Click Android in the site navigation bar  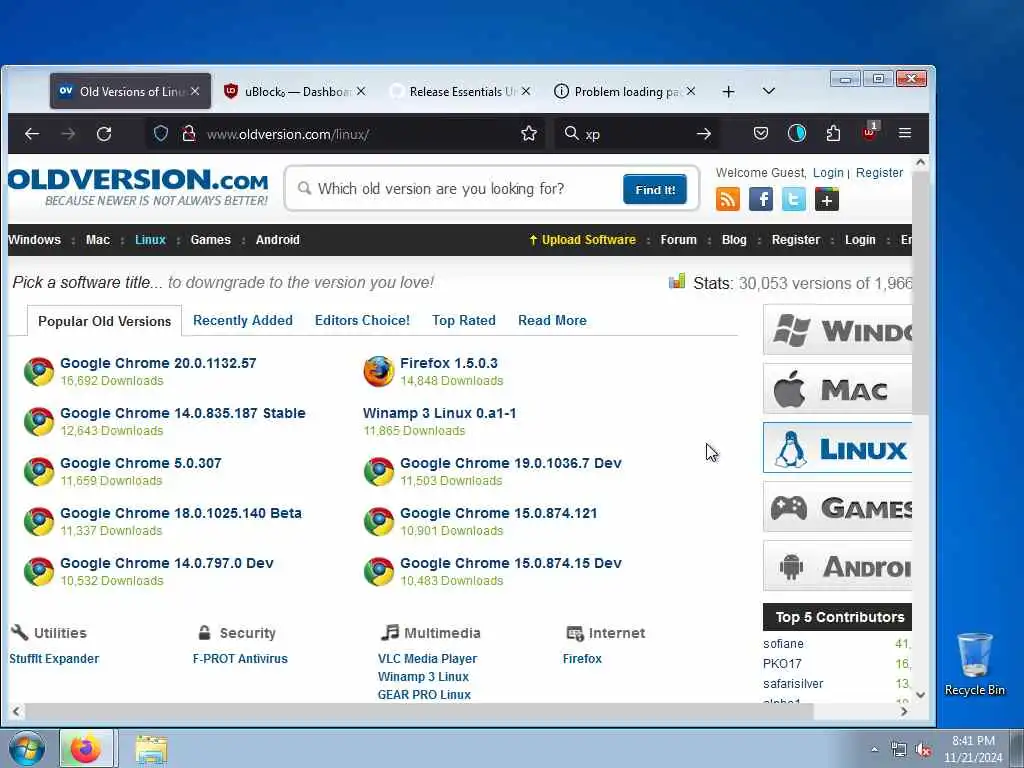tap(278, 240)
